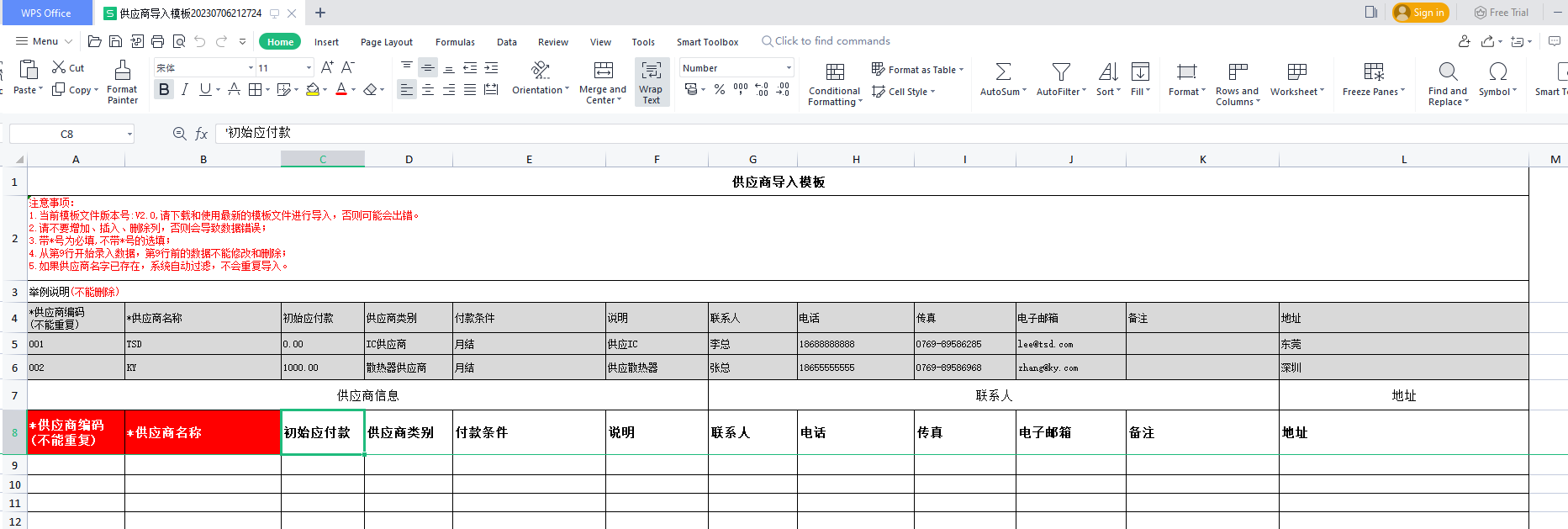Click the command search field
1568x529 pixels.
pos(832,41)
